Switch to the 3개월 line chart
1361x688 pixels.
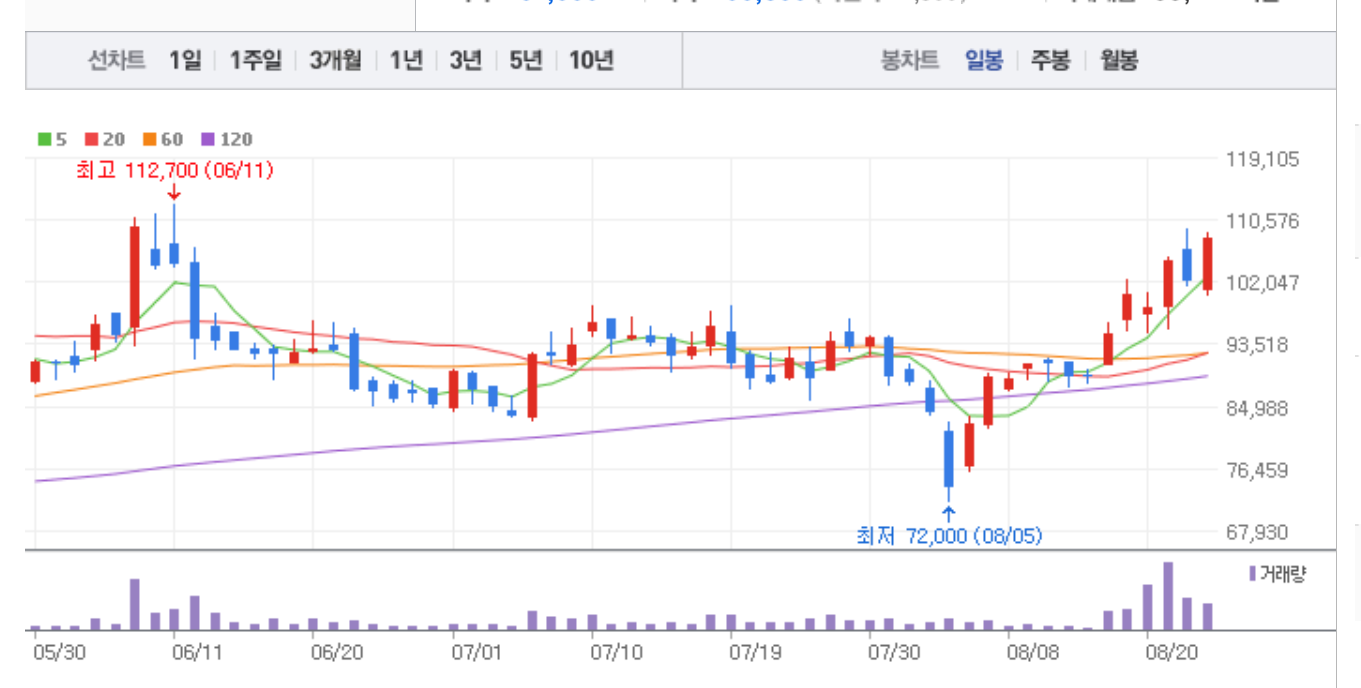click(x=335, y=61)
